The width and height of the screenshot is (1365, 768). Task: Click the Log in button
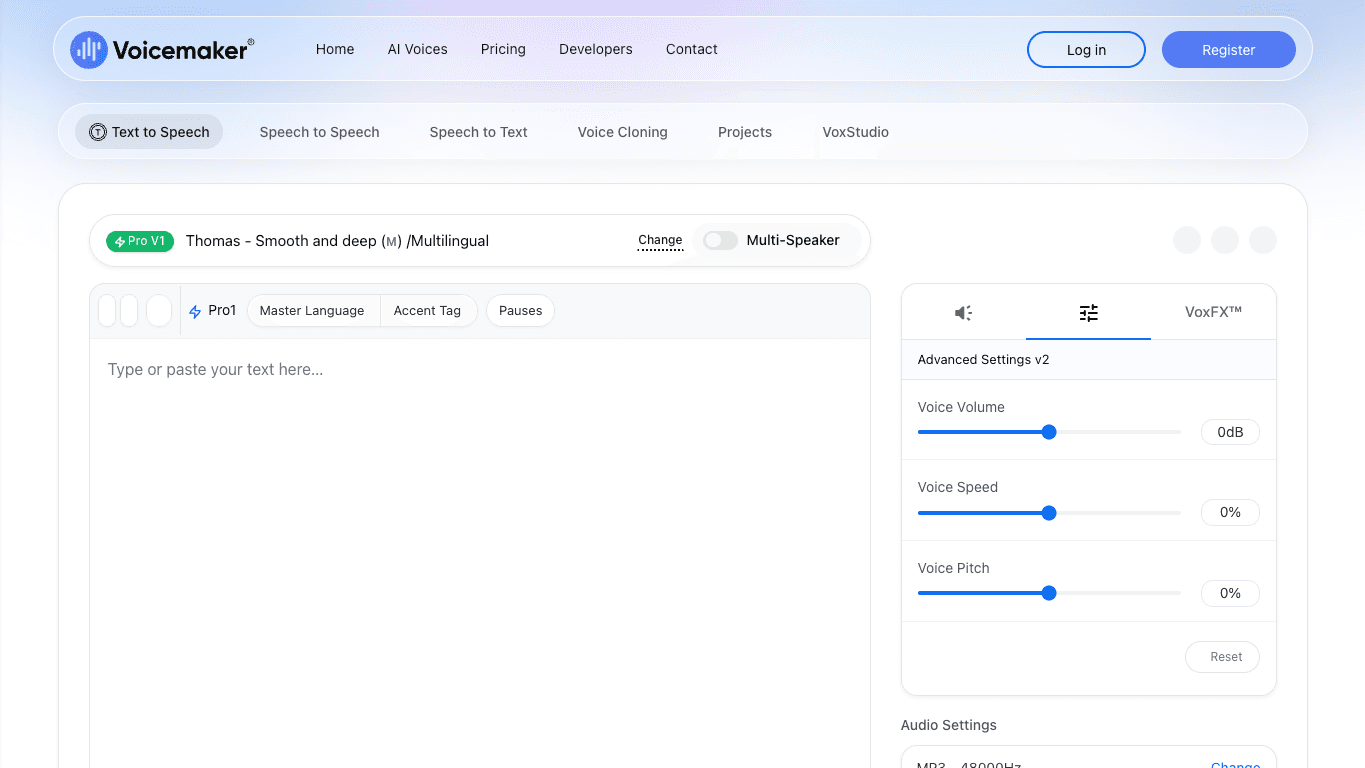coord(1086,50)
